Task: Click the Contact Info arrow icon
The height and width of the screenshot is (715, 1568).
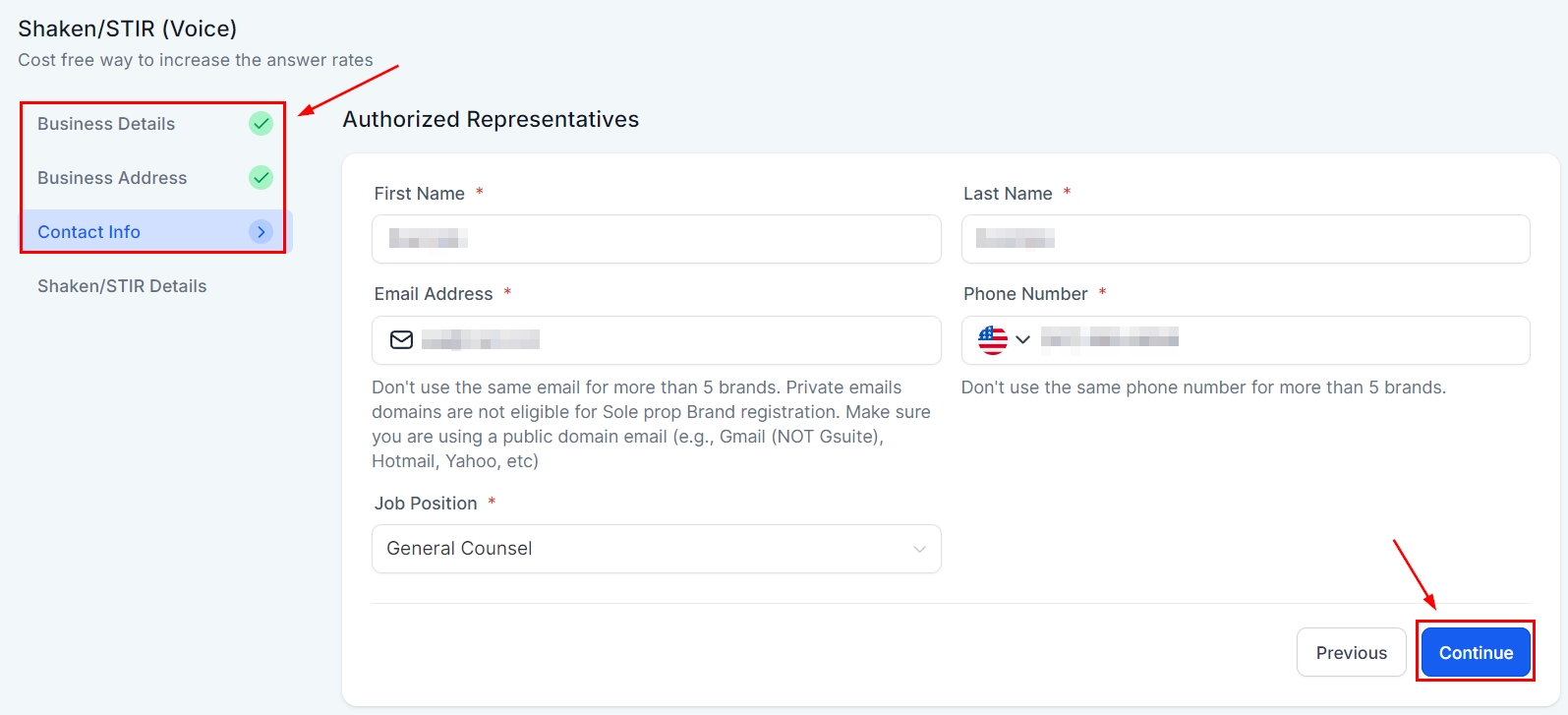Action: pyautogui.click(x=261, y=232)
